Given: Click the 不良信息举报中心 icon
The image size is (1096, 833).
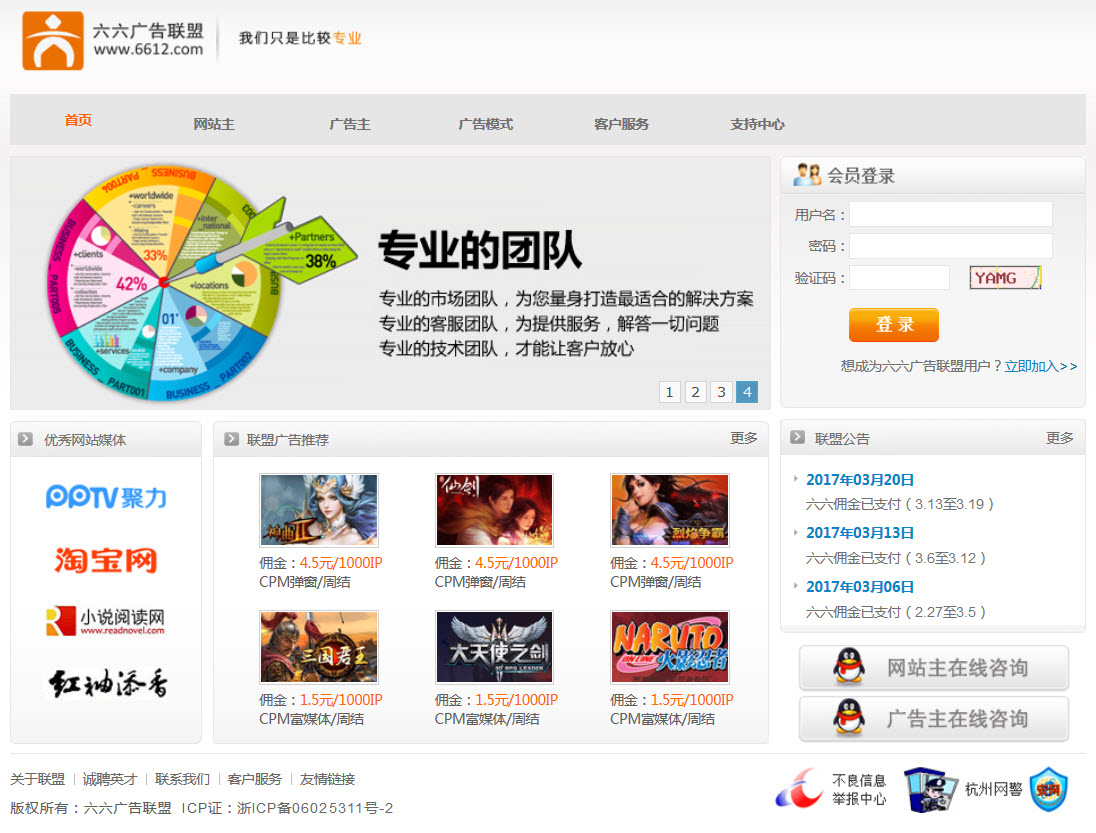Looking at the screenshot, I should 832,789.
